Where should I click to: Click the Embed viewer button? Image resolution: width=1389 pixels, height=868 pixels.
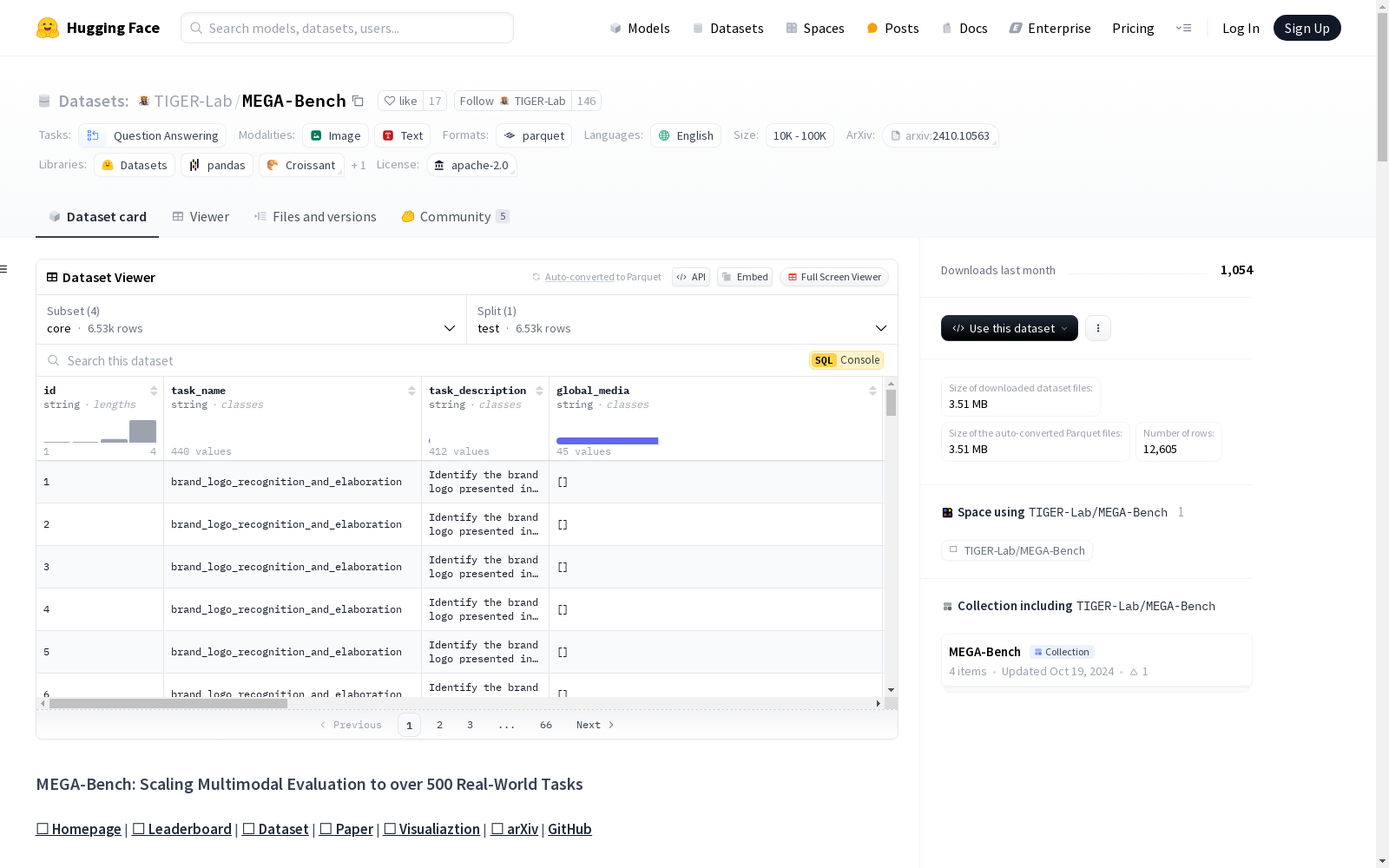pos(745,277)
